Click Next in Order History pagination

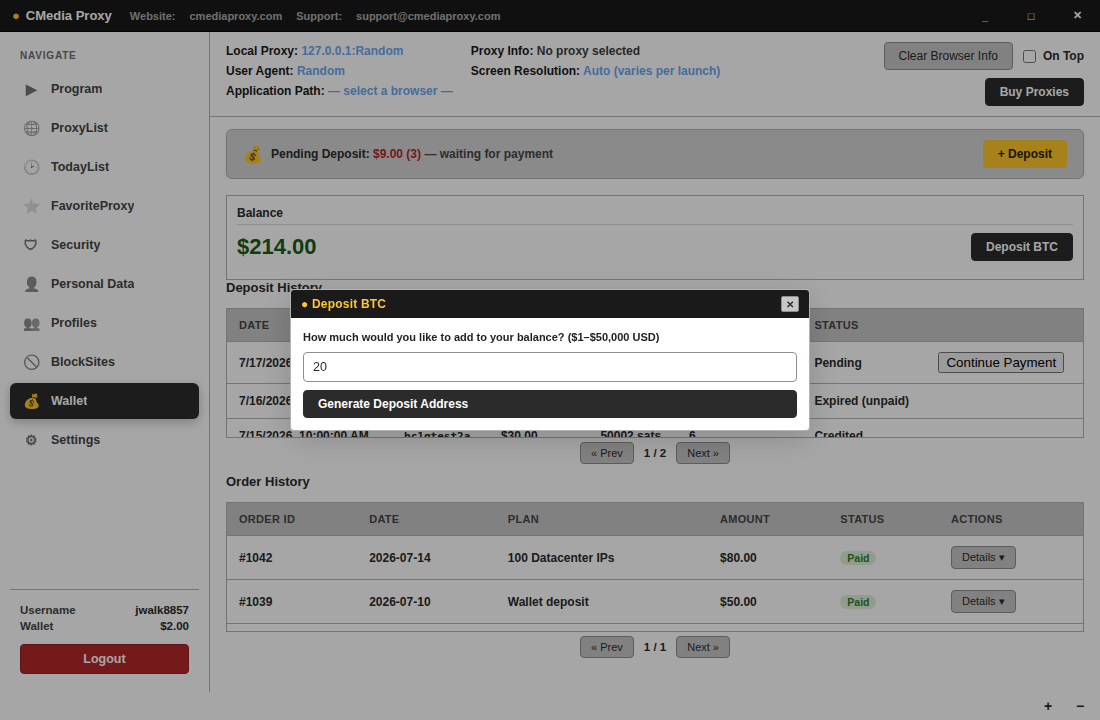click(702, 647)
